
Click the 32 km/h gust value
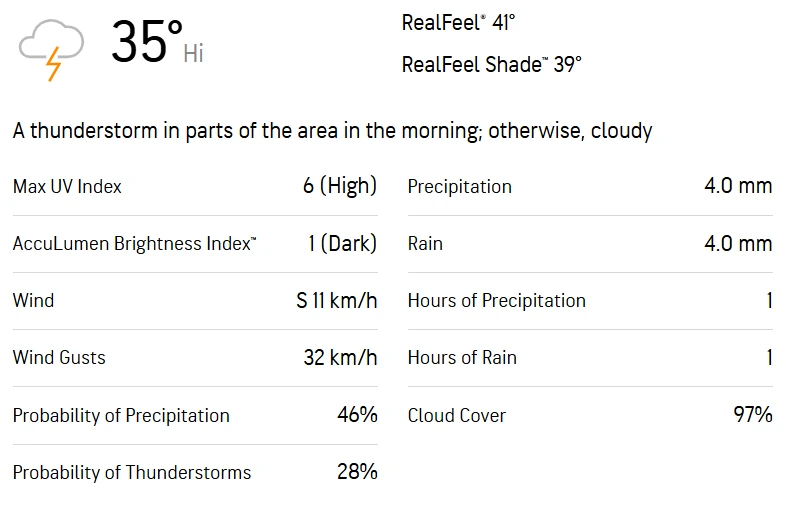point(340,357)
